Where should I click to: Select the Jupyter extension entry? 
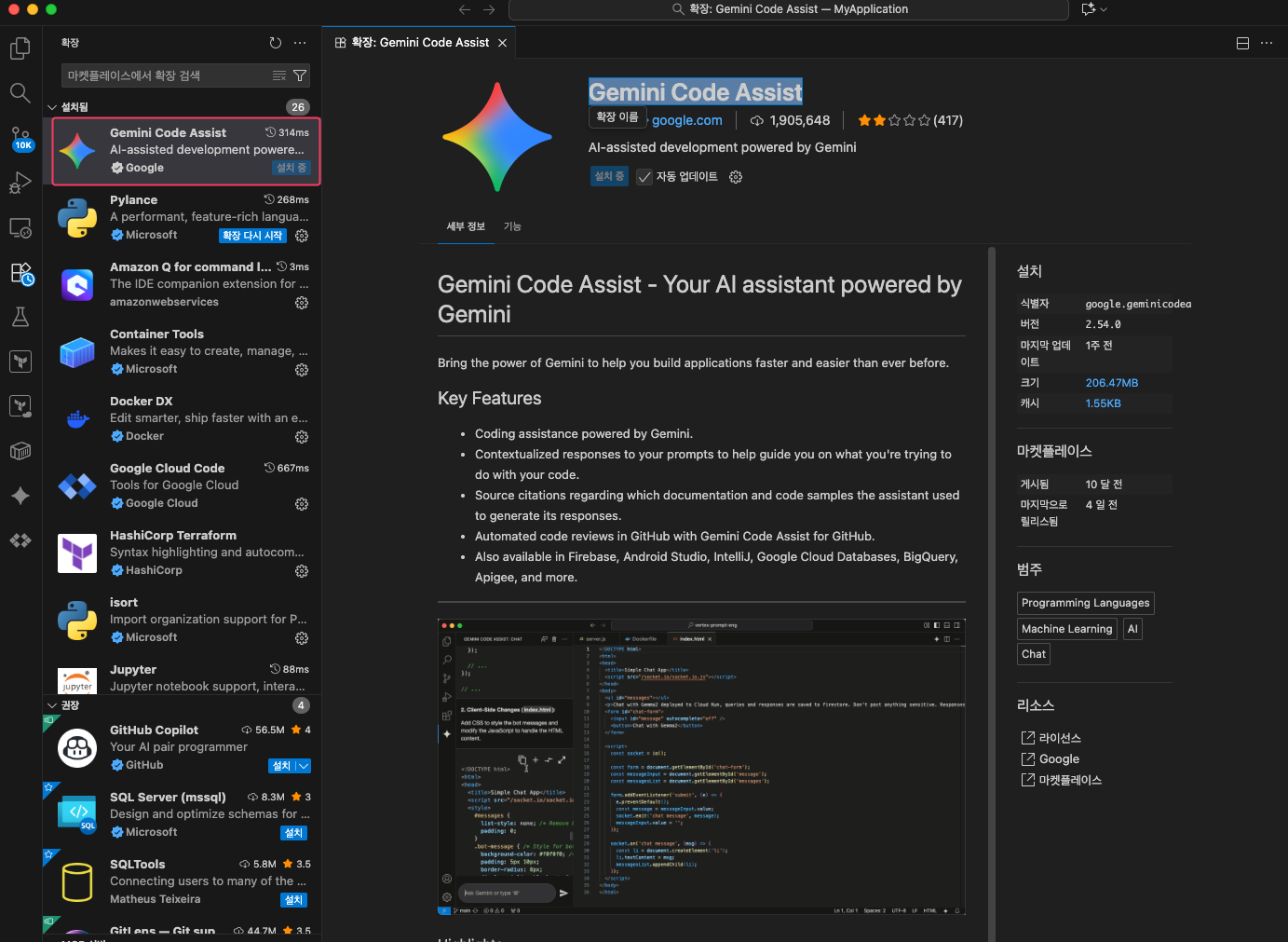[184, 678]
